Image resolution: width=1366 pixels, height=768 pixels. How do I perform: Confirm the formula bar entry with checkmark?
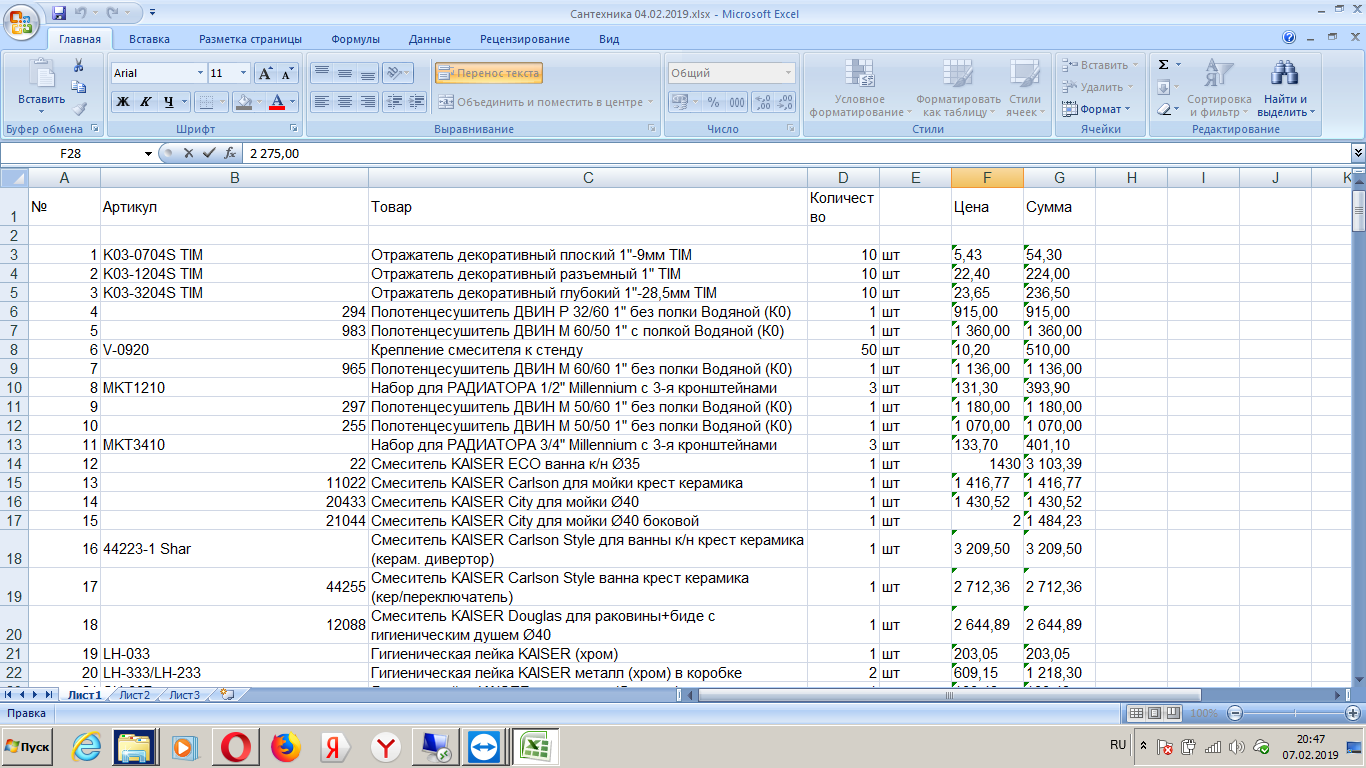[209, 153]
